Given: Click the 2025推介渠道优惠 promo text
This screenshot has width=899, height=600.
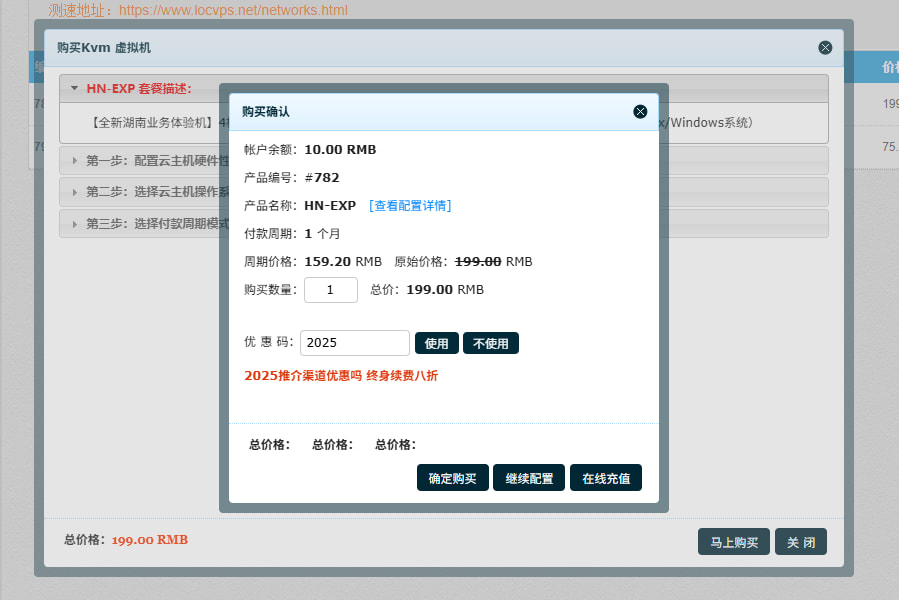Looking at the screenshot, I should [x=343, y=377].
